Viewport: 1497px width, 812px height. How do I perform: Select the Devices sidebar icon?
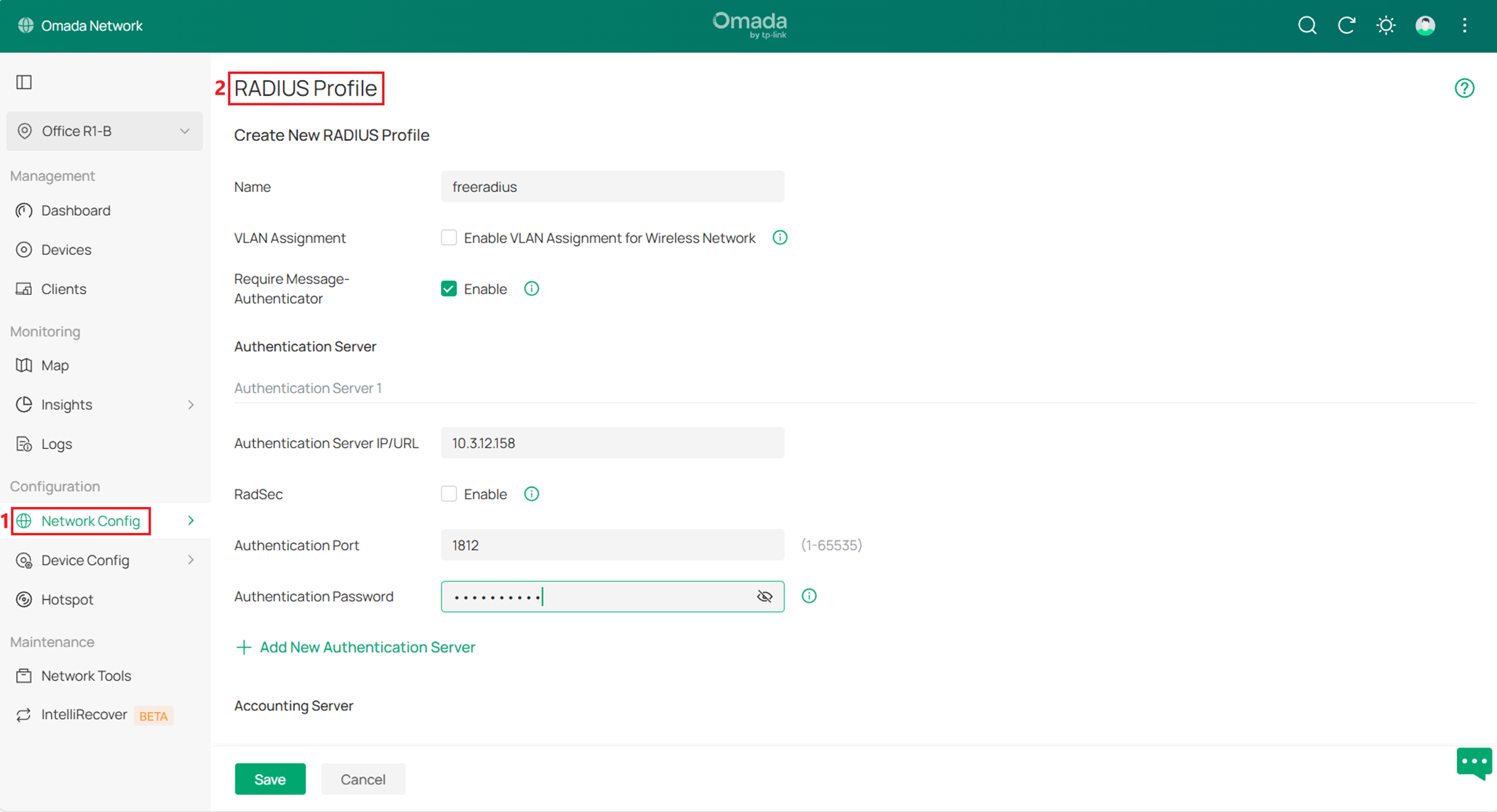pos(65,249)
